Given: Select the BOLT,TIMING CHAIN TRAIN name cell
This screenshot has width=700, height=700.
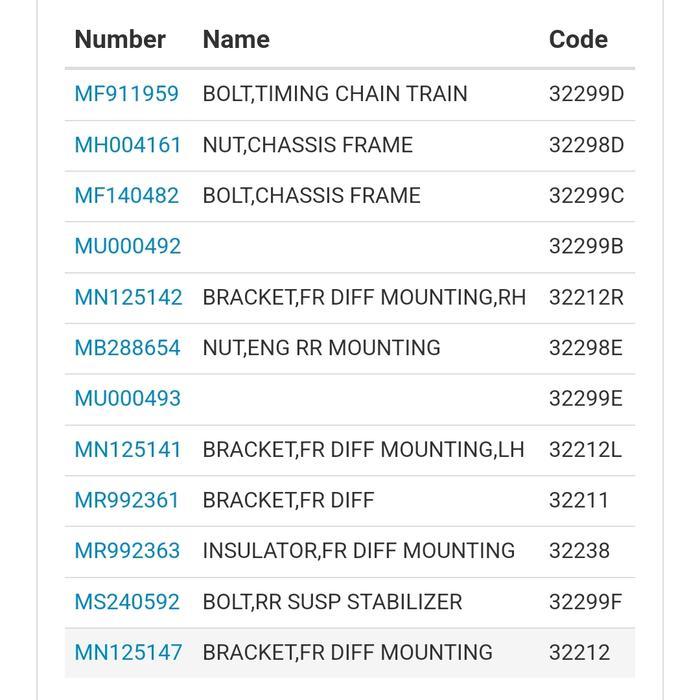Looking at the screenshot, I should (335, 94).
